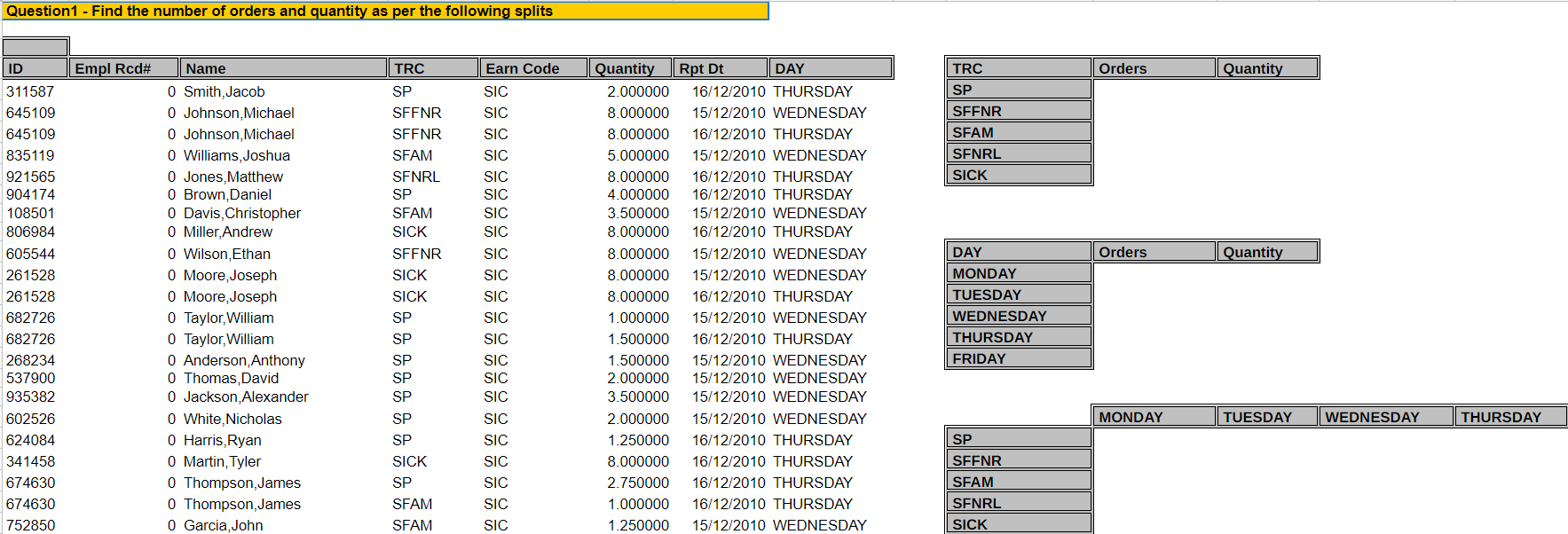Screen dimensions: 1568x534
Task: Select quantity 5.000000 in Williams,Joshua row
Action: coord(638,155)
